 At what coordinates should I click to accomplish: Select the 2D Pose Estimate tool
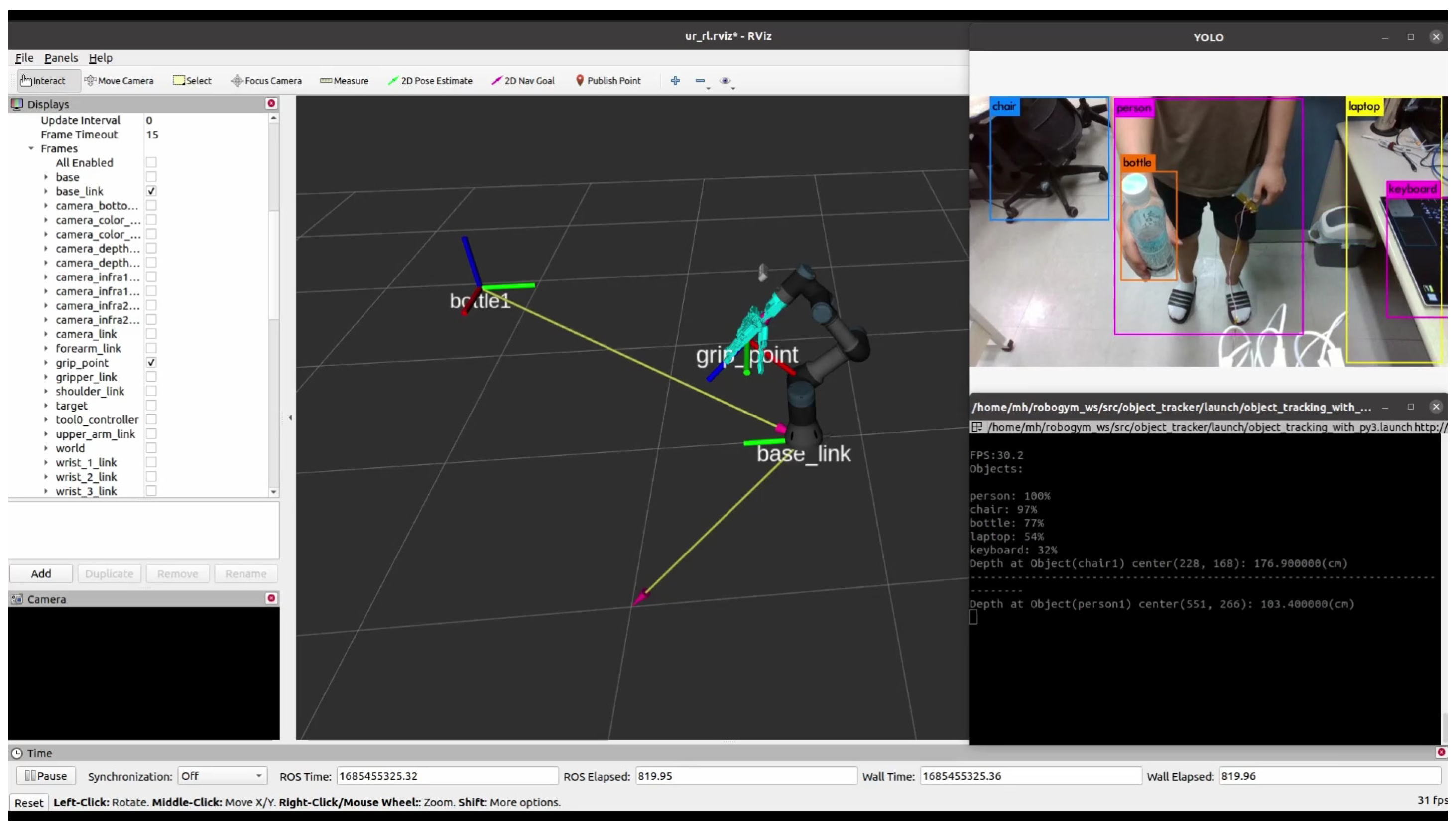(x=430, y=80)
